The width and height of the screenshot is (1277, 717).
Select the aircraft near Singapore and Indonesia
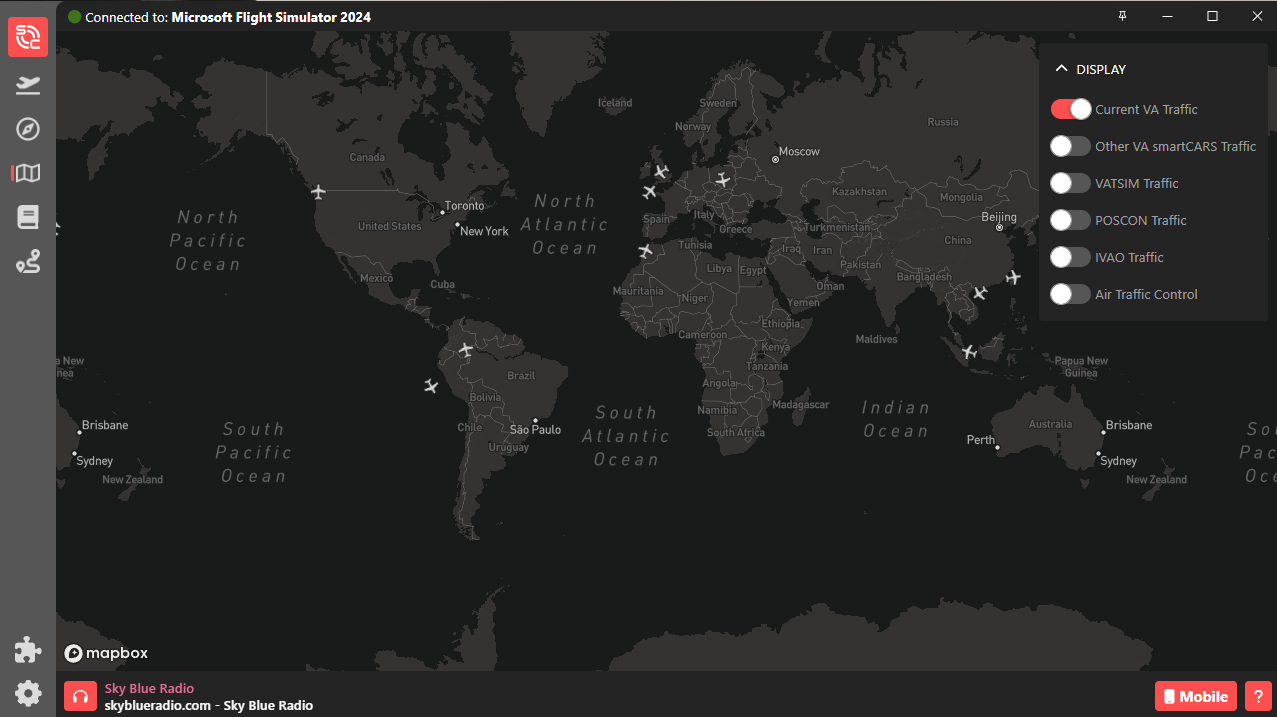[968, 352]
